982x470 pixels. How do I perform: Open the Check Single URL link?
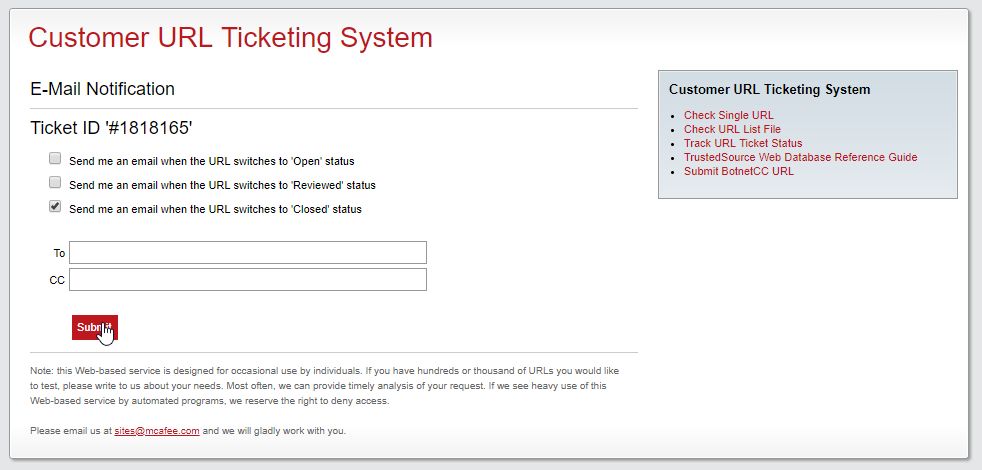pyautogui.click(x=728, y=115)
